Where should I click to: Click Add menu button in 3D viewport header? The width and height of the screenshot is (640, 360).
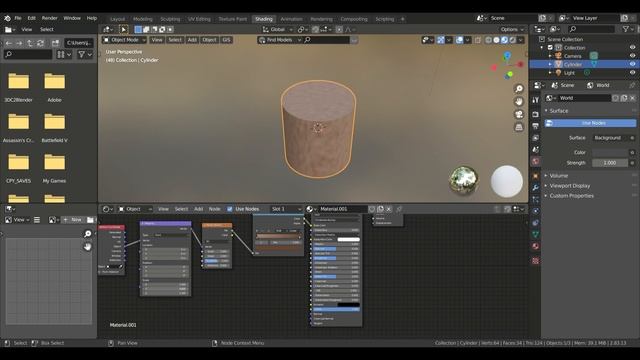click(192, 40)
